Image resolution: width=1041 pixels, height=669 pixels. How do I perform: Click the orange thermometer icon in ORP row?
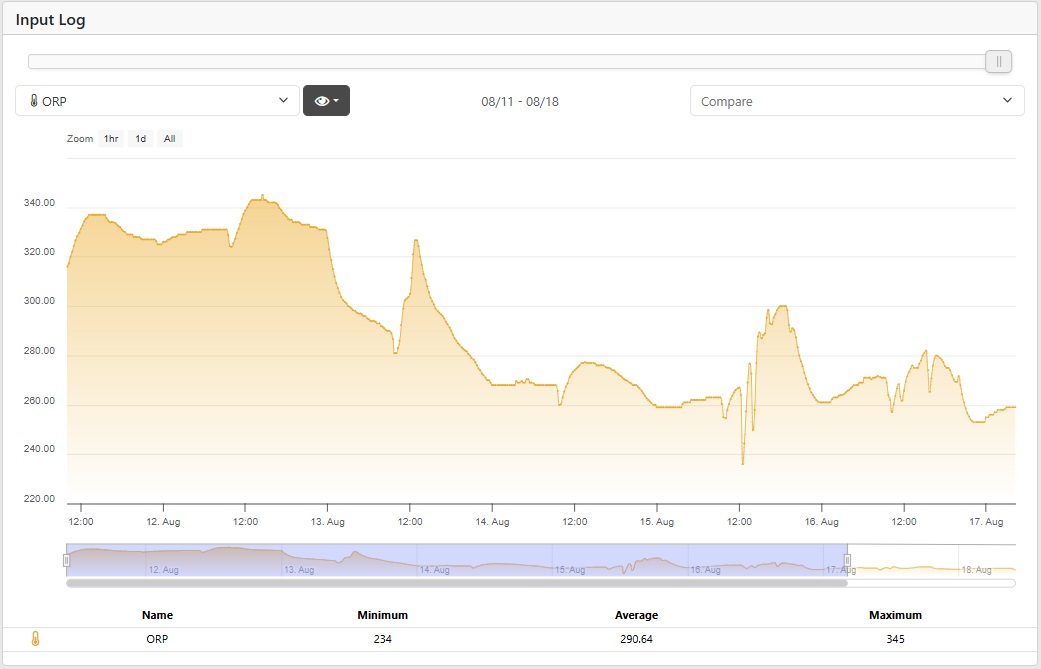coord(35,639)
